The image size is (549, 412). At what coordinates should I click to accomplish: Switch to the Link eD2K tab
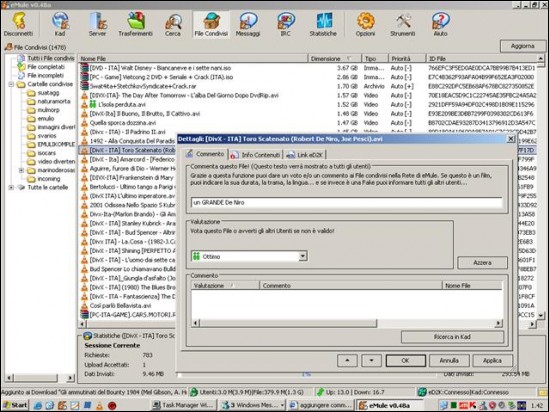point(305,154)
